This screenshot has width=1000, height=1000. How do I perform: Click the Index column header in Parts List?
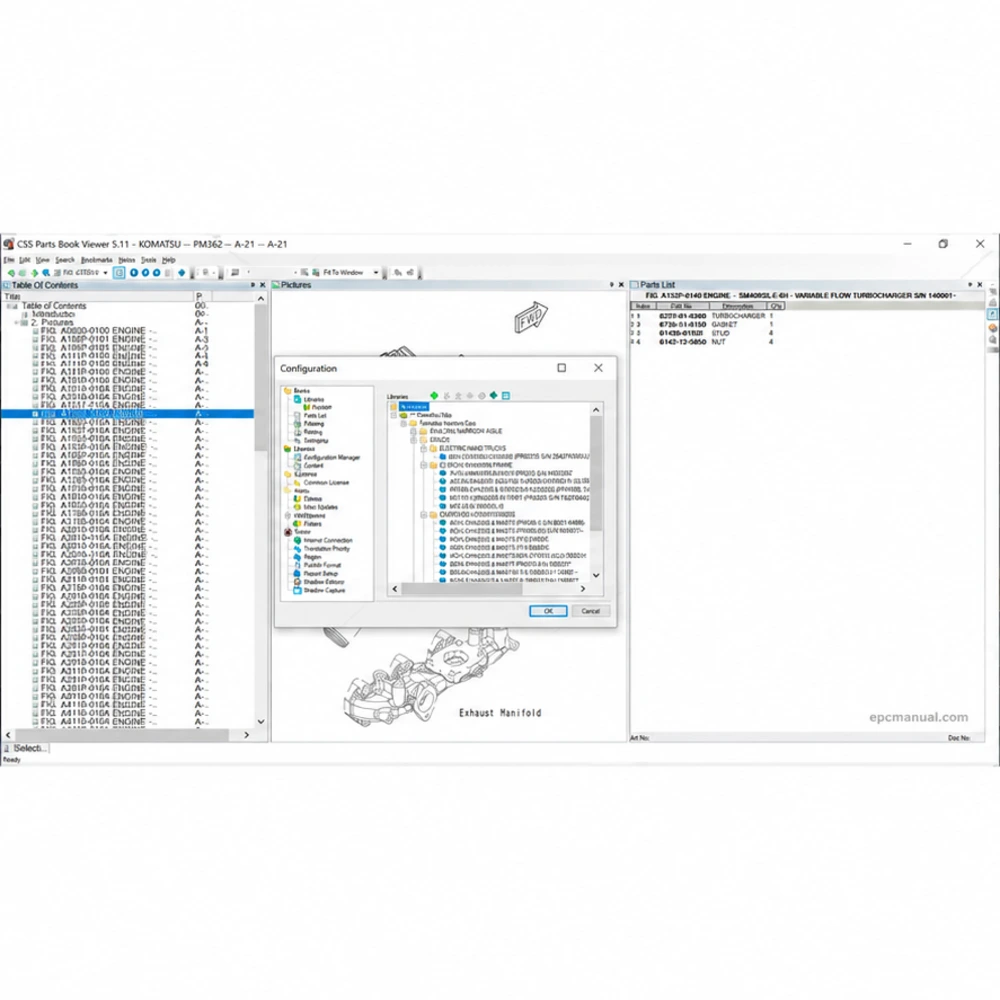pyautogui.click(x=643, y=306)
